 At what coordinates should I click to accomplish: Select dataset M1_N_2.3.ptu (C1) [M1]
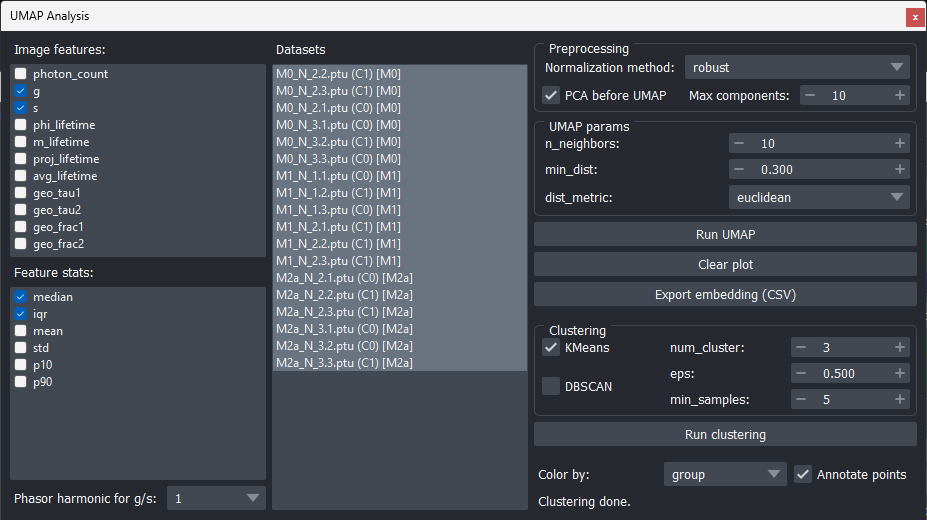click(x=400, y=261)
